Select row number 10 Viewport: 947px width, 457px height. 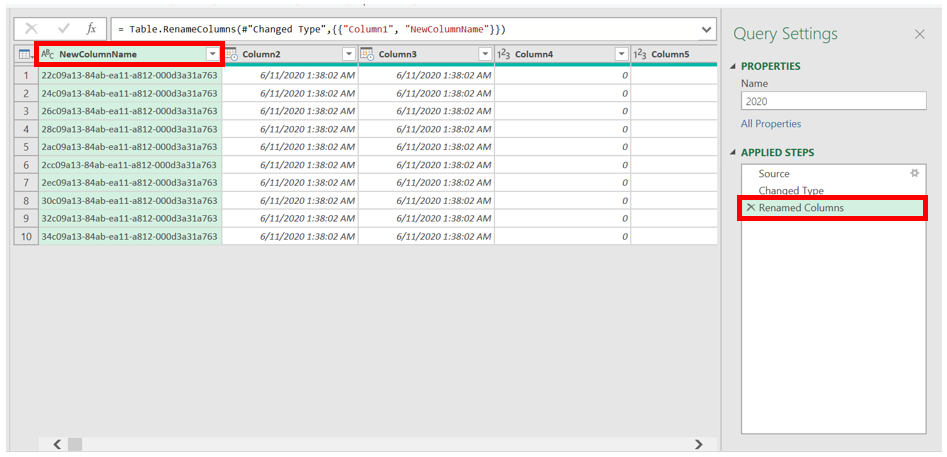[26, 236]
